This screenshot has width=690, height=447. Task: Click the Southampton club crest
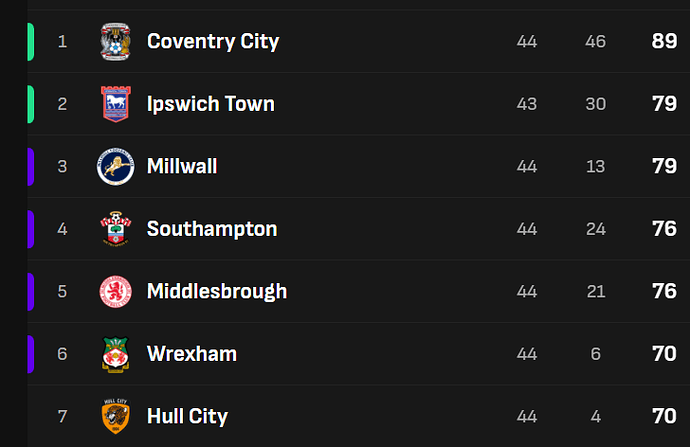point(116,229)
